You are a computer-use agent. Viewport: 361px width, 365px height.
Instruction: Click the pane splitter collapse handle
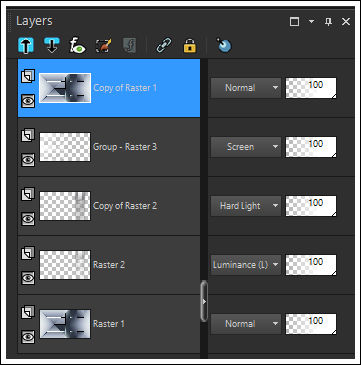pyautogui.click(x=204, y=301)
